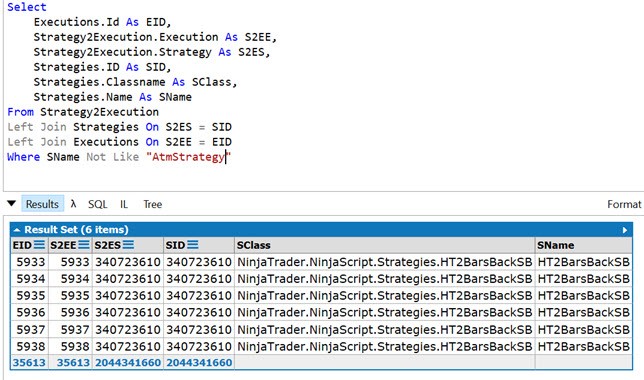Select SID cell in row 5935
Image resolution: width=644 pixels, height=380 pixels.
(199, 296)
